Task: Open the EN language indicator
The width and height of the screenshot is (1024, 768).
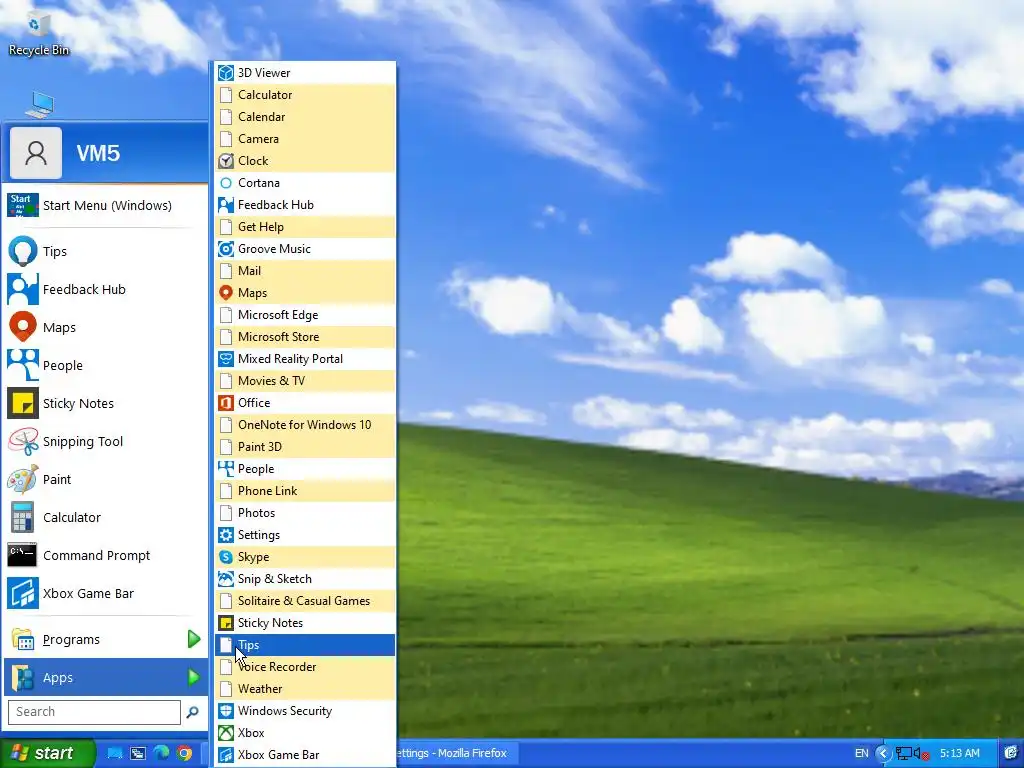Action: point(861,754)
